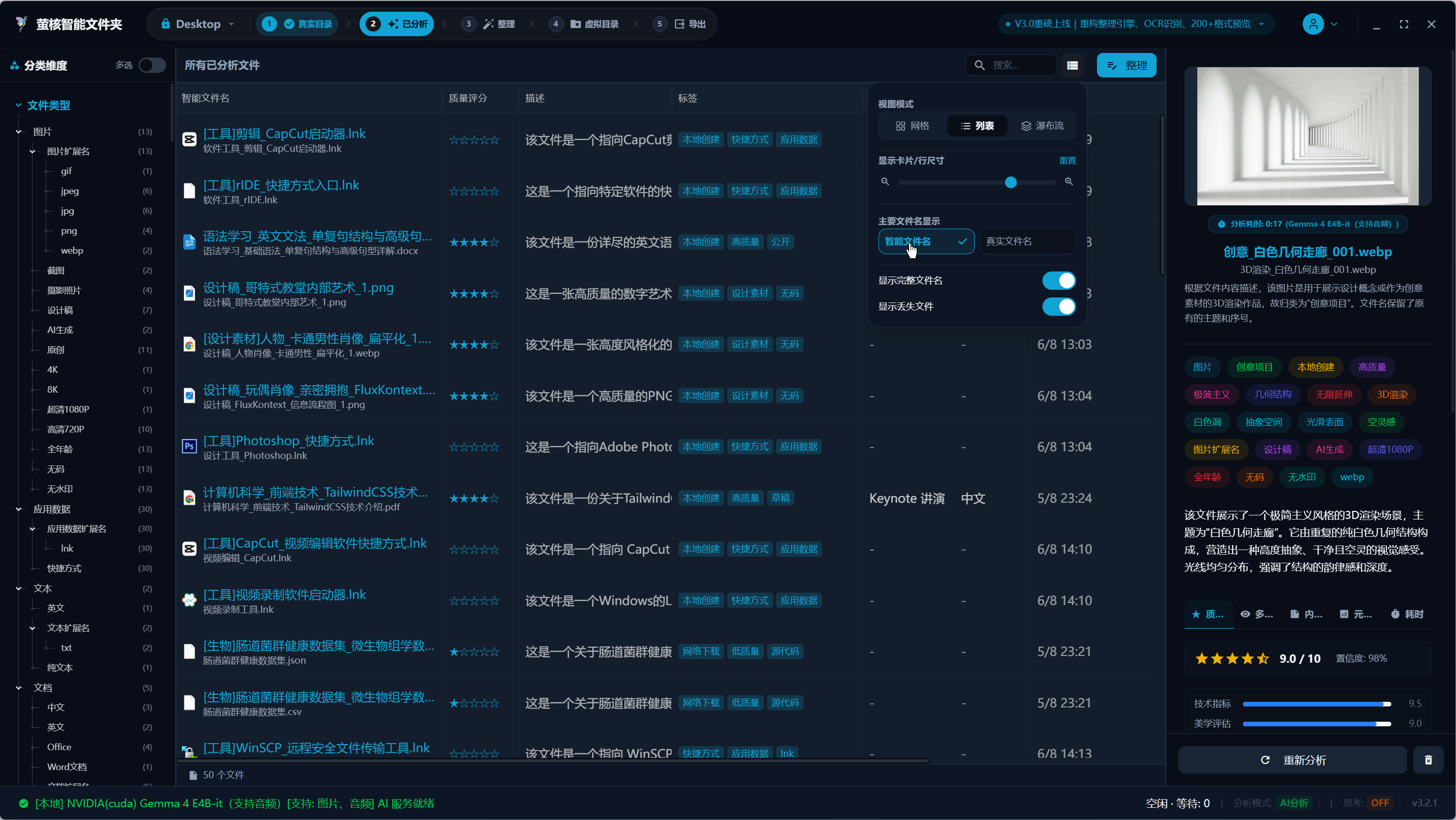Switch view mode to 列表
This screenshot has height=820, width=1456.
(x=977, y=125)
